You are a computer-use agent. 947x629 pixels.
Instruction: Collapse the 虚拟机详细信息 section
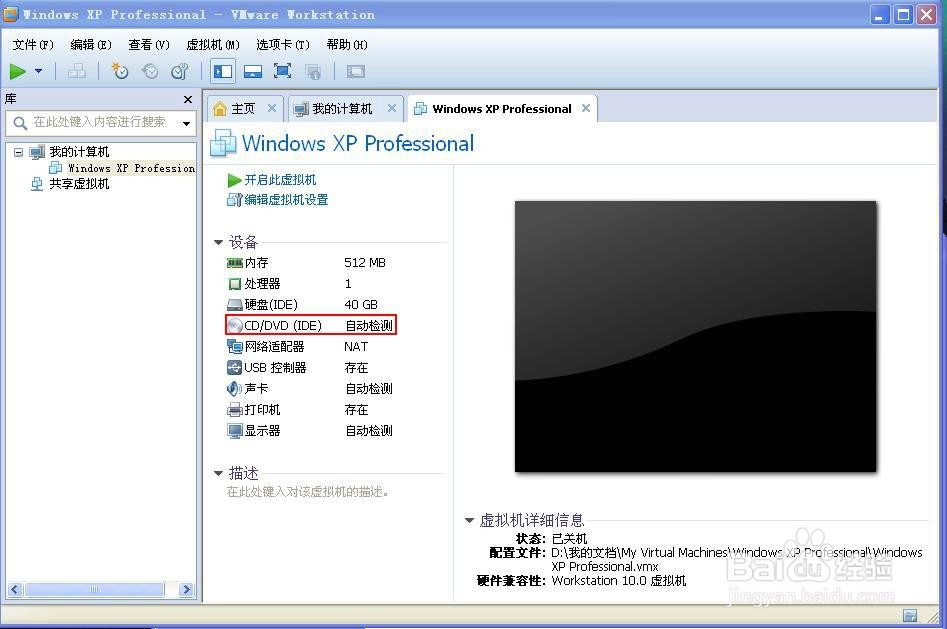[469, 519]
